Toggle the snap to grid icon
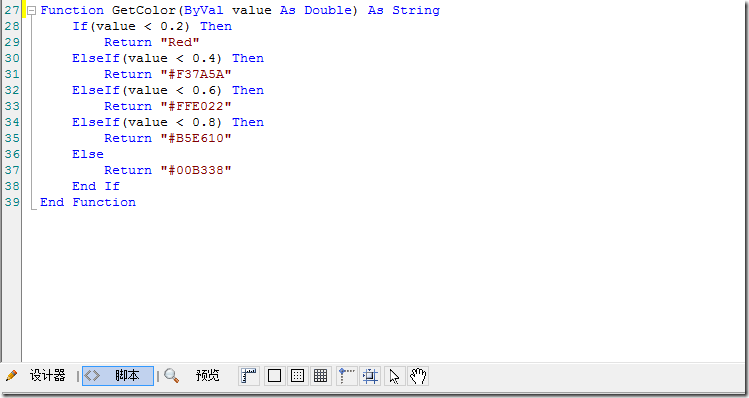This screenshot has width=749, height=398. click(370, 376)
